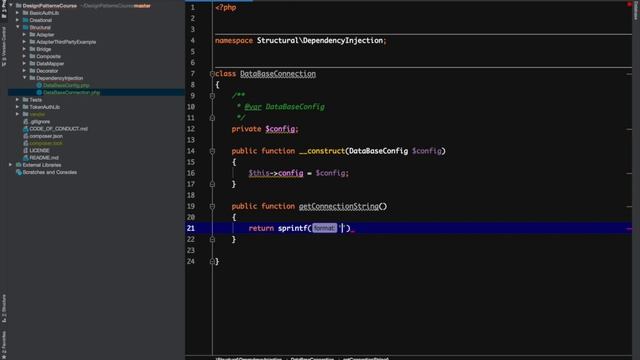Expand the Decorator tree arrow
The height and width of the screenshot is (360, 640).
24,71
